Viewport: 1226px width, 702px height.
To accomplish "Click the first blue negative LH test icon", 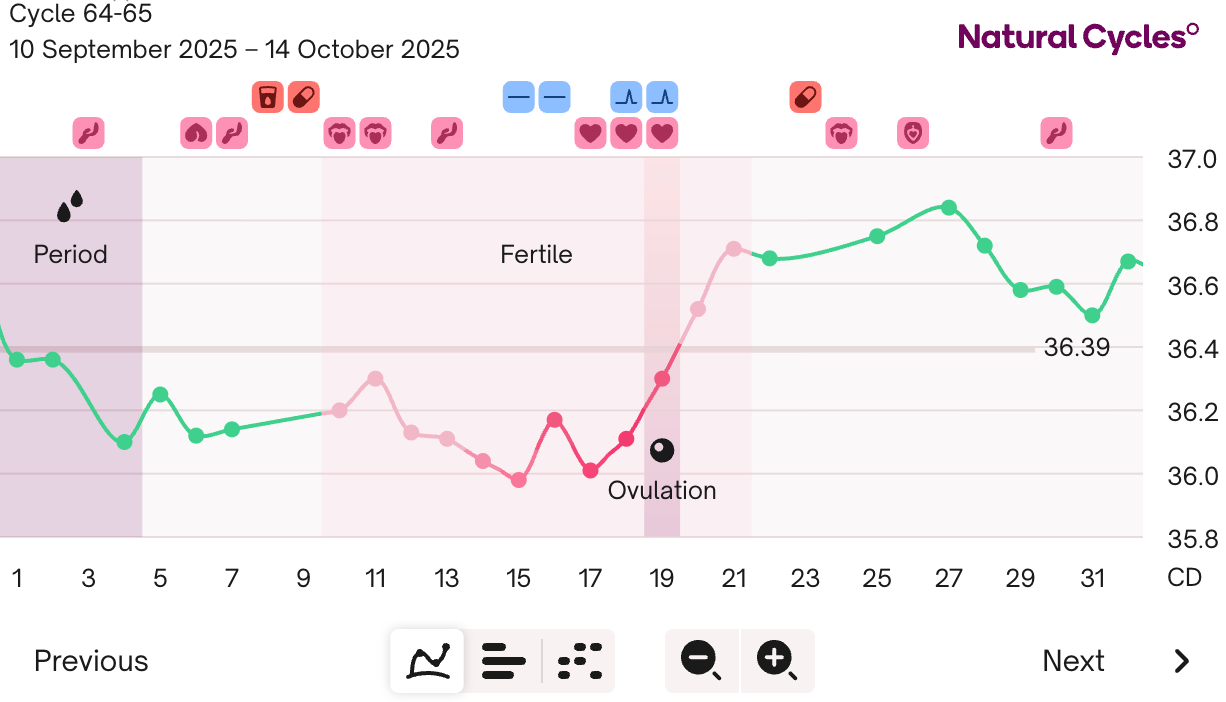I will 519,97.
